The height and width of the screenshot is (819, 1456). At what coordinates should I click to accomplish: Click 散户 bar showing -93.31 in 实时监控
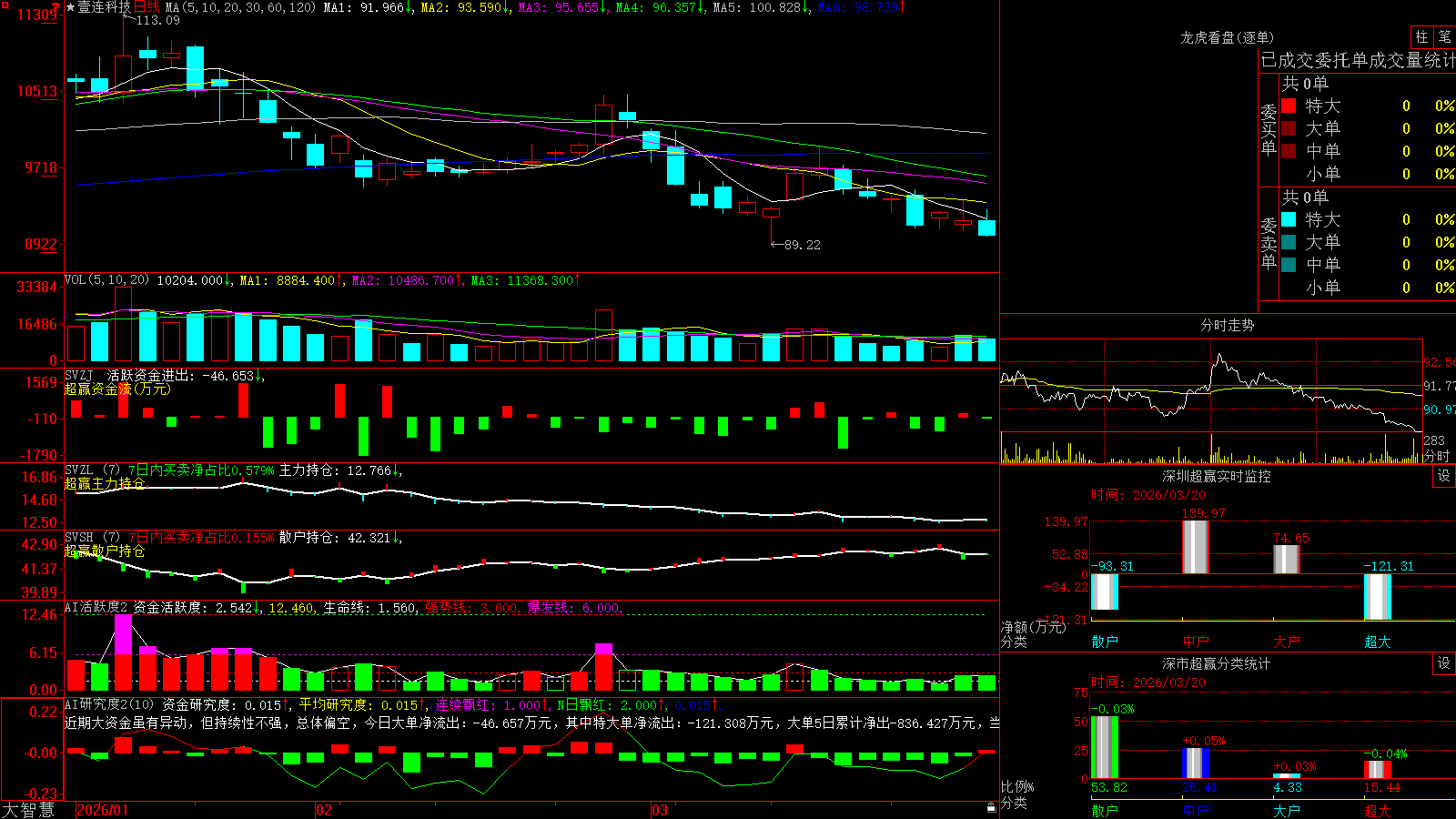tap(1105, 591)
